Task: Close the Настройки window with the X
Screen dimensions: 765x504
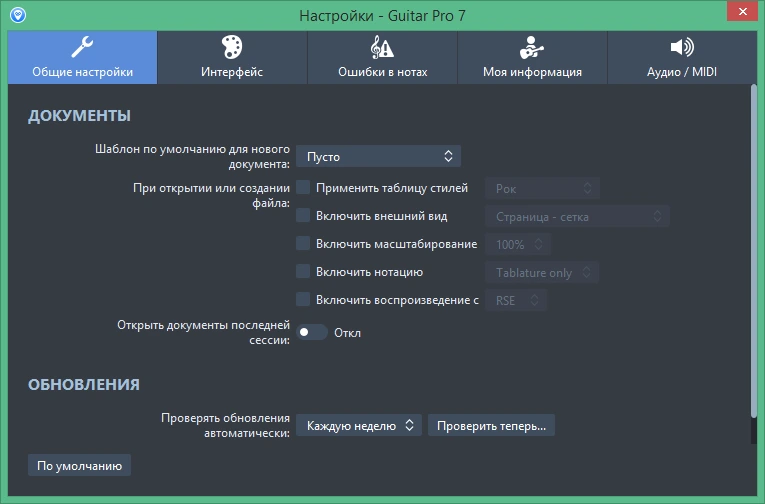Action: 742,11
